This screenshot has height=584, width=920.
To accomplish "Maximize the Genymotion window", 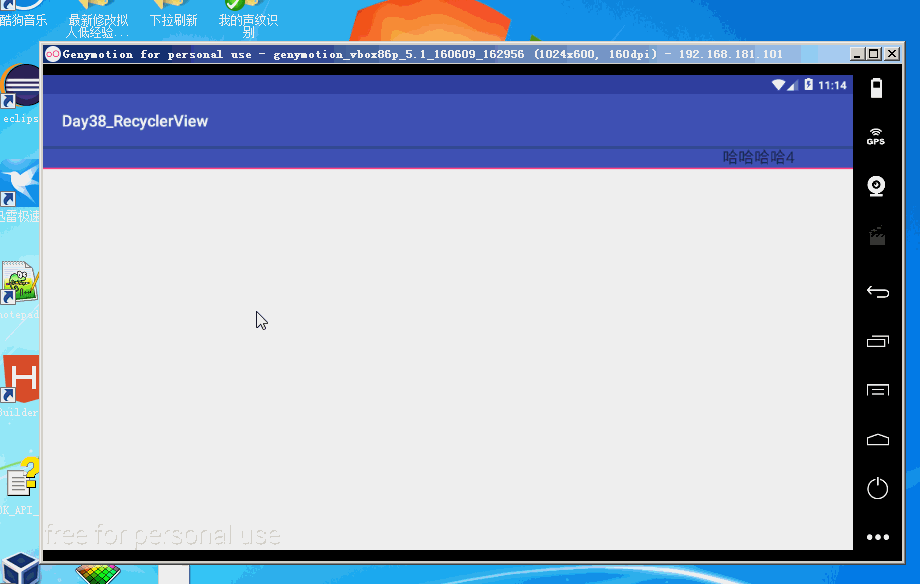I will (x=874, y=54).
